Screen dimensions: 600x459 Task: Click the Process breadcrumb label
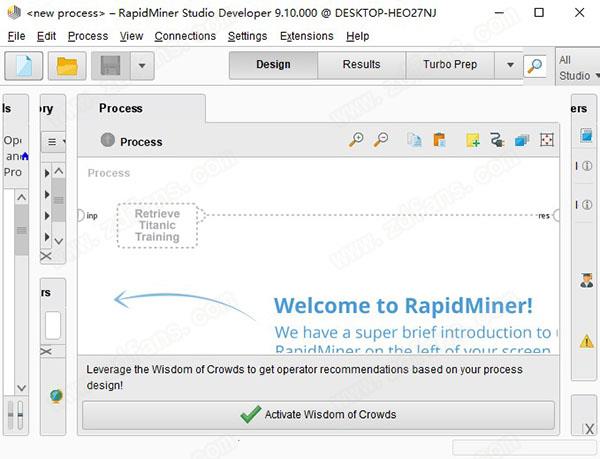coord(141,142)
